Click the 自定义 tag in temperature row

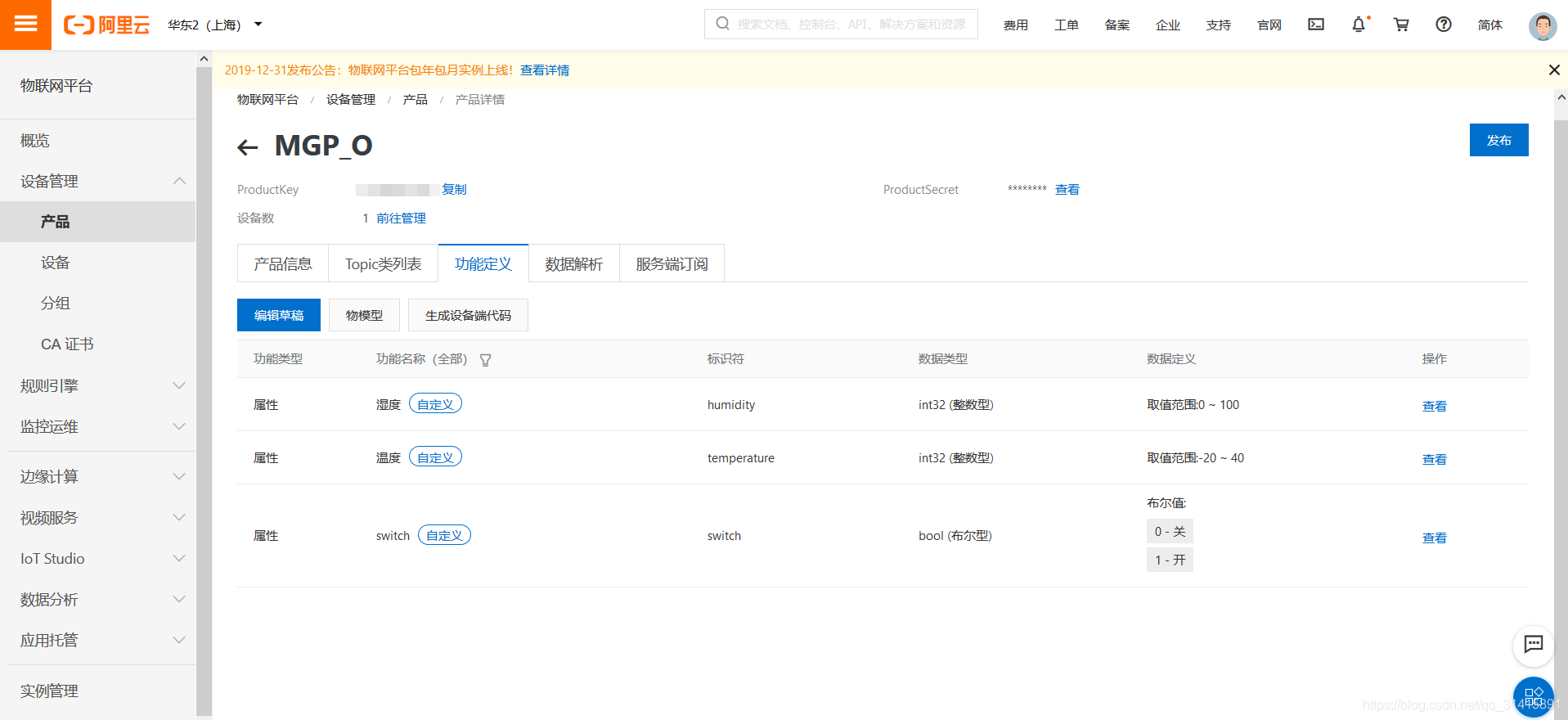click(435, 457)
